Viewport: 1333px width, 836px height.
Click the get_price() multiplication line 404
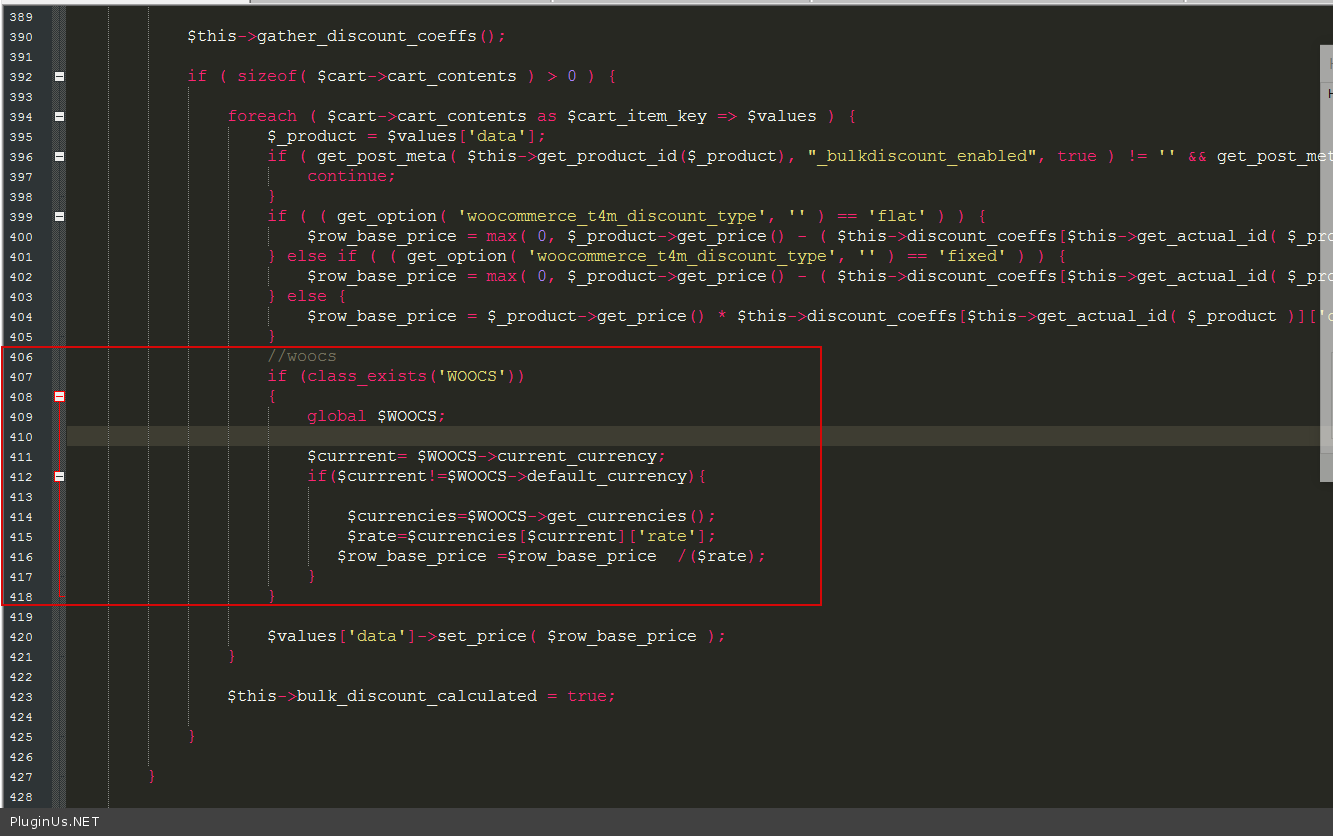coord(820,316)
